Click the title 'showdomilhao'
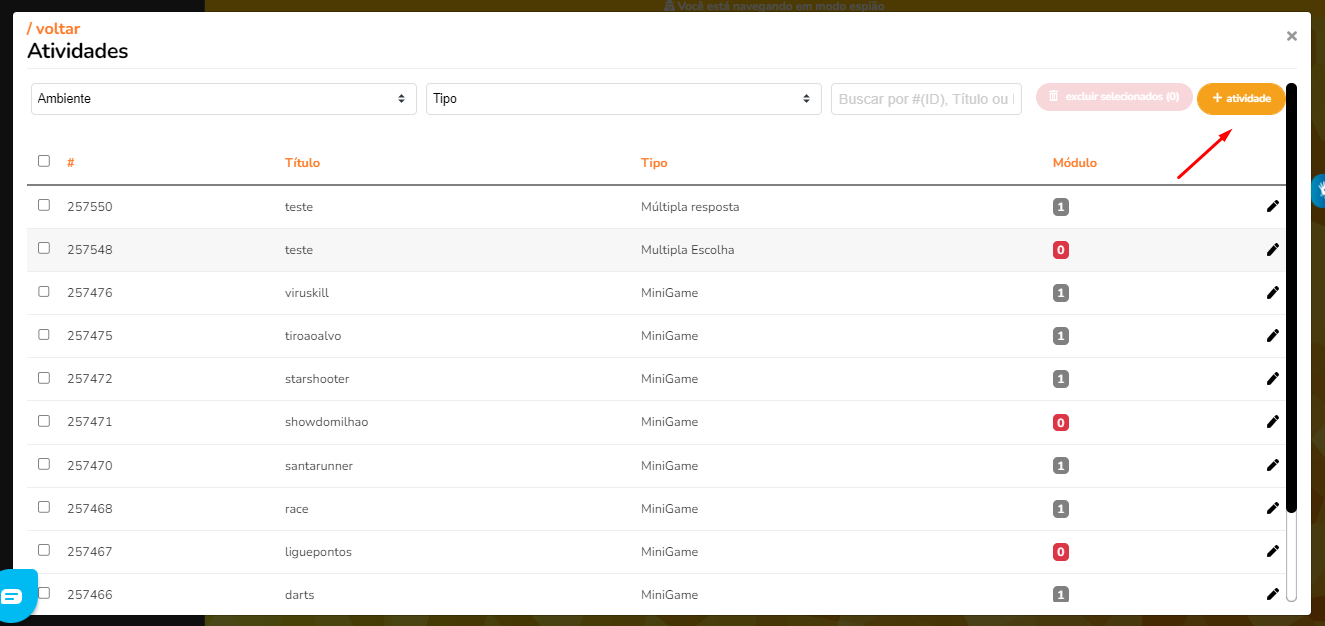 (326, 422)
